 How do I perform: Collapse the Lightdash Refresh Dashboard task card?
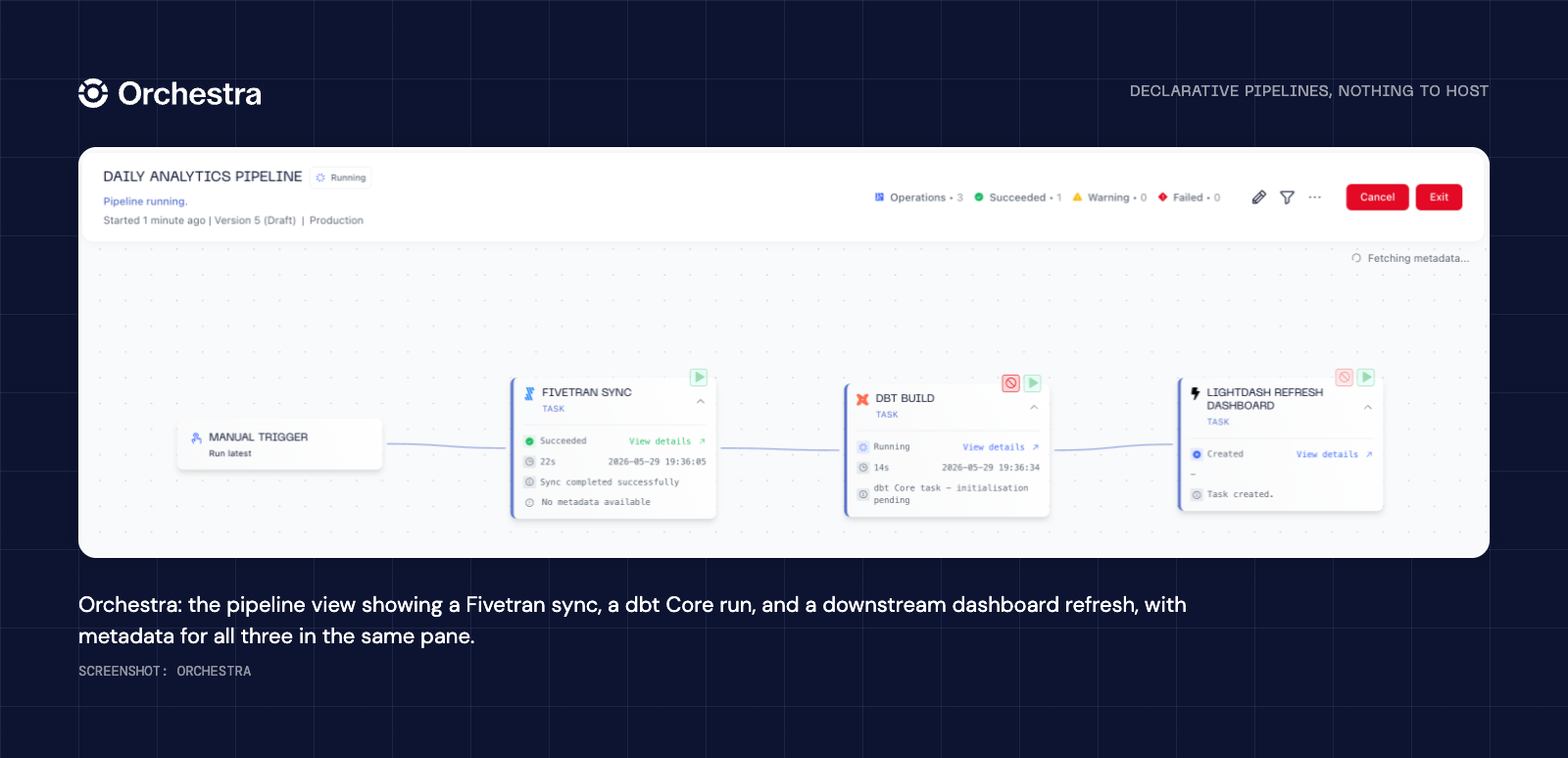(1368, 407)
